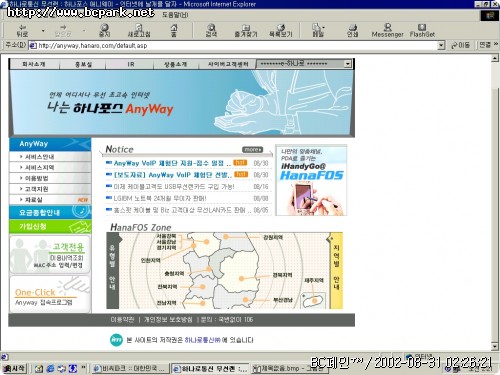
Task: Click the FlashGet toolbar icon
Action: pyautogui.click(x=422, y=30)
